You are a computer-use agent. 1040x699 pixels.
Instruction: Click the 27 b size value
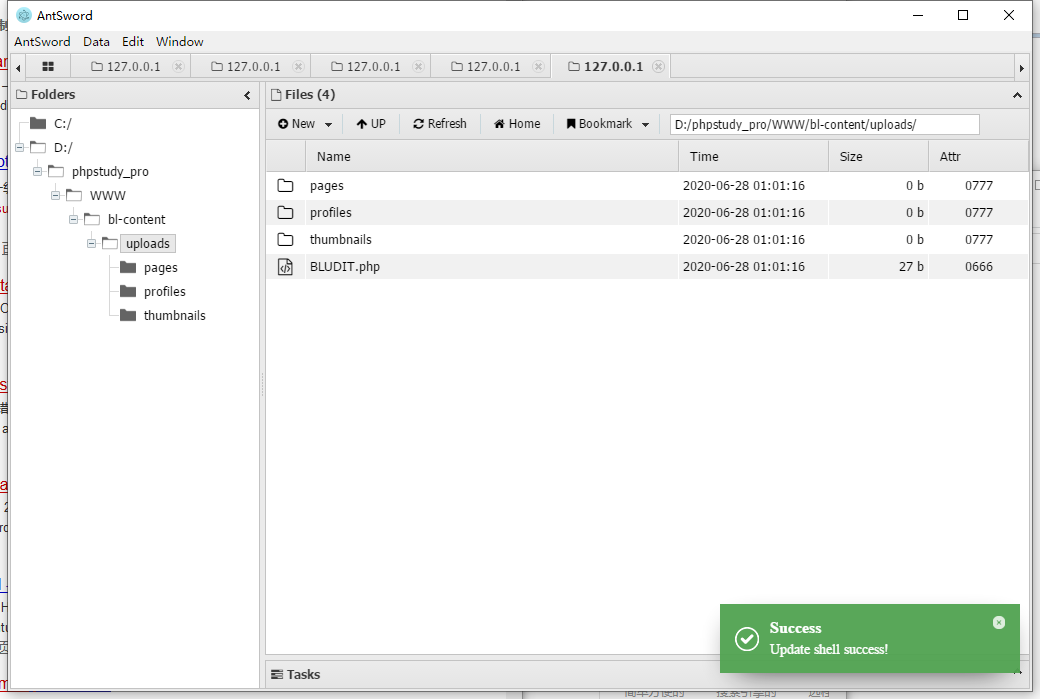click(x=911, y=267)
